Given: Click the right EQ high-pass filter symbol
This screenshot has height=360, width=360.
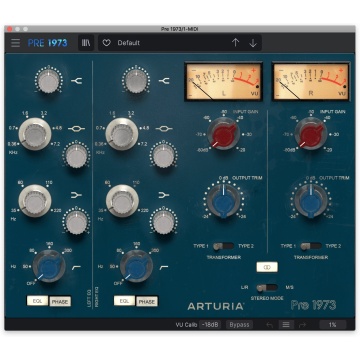Looking at the screenshot, I should point(164,267).
